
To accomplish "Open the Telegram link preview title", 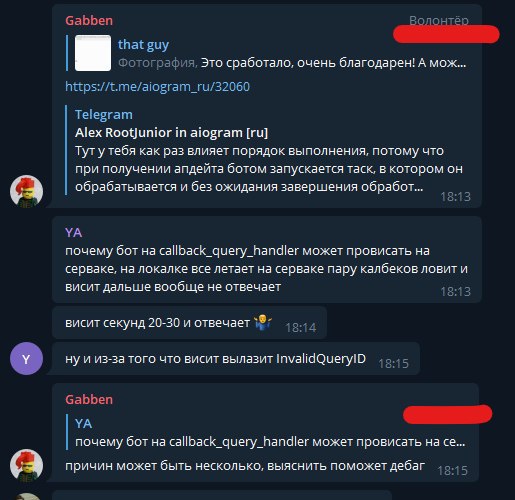I will (104, 115).
